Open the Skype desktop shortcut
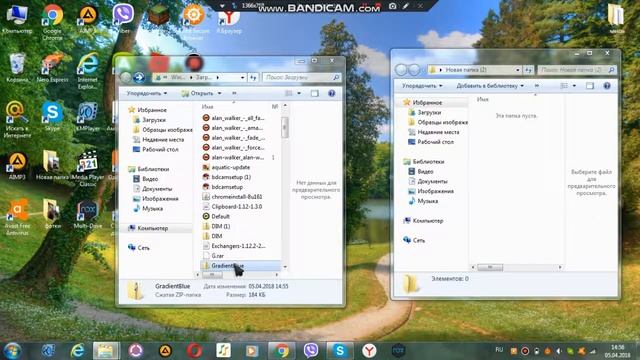The width and height of the screenshot is (640, 360). pyautogui.click(x=52, y=116)
